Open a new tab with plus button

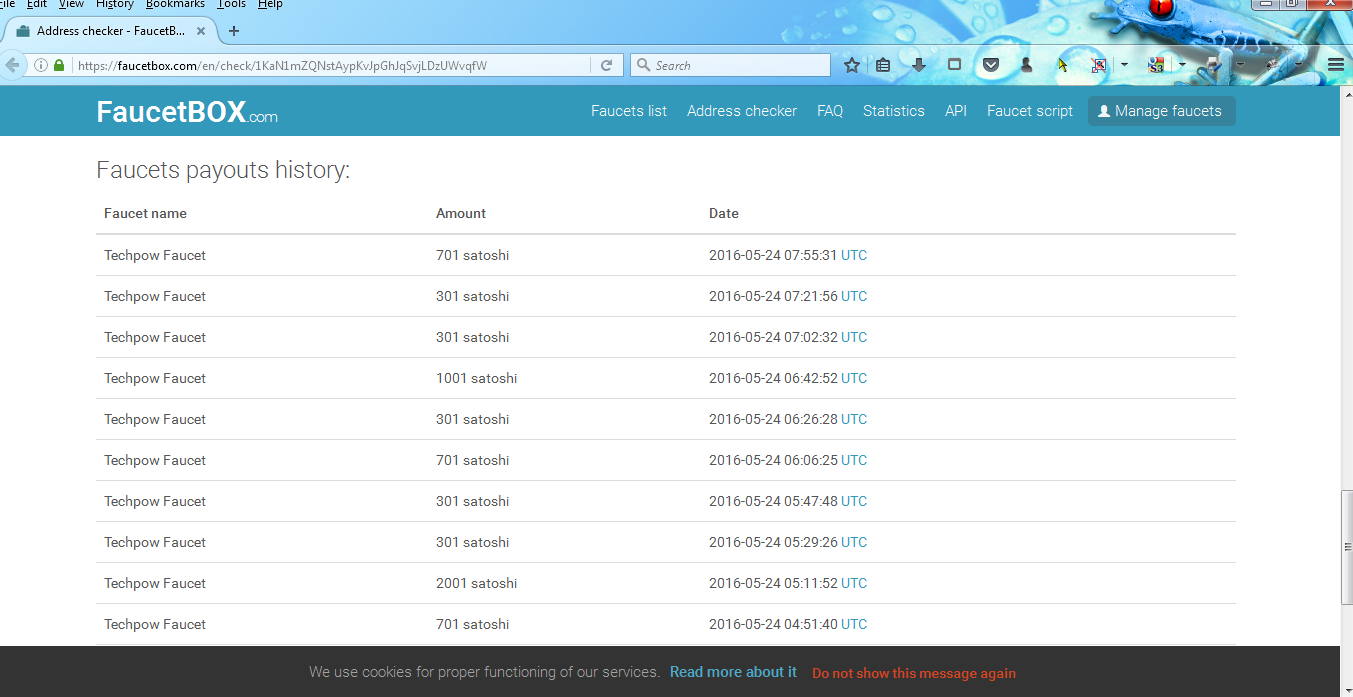point(234,31)
